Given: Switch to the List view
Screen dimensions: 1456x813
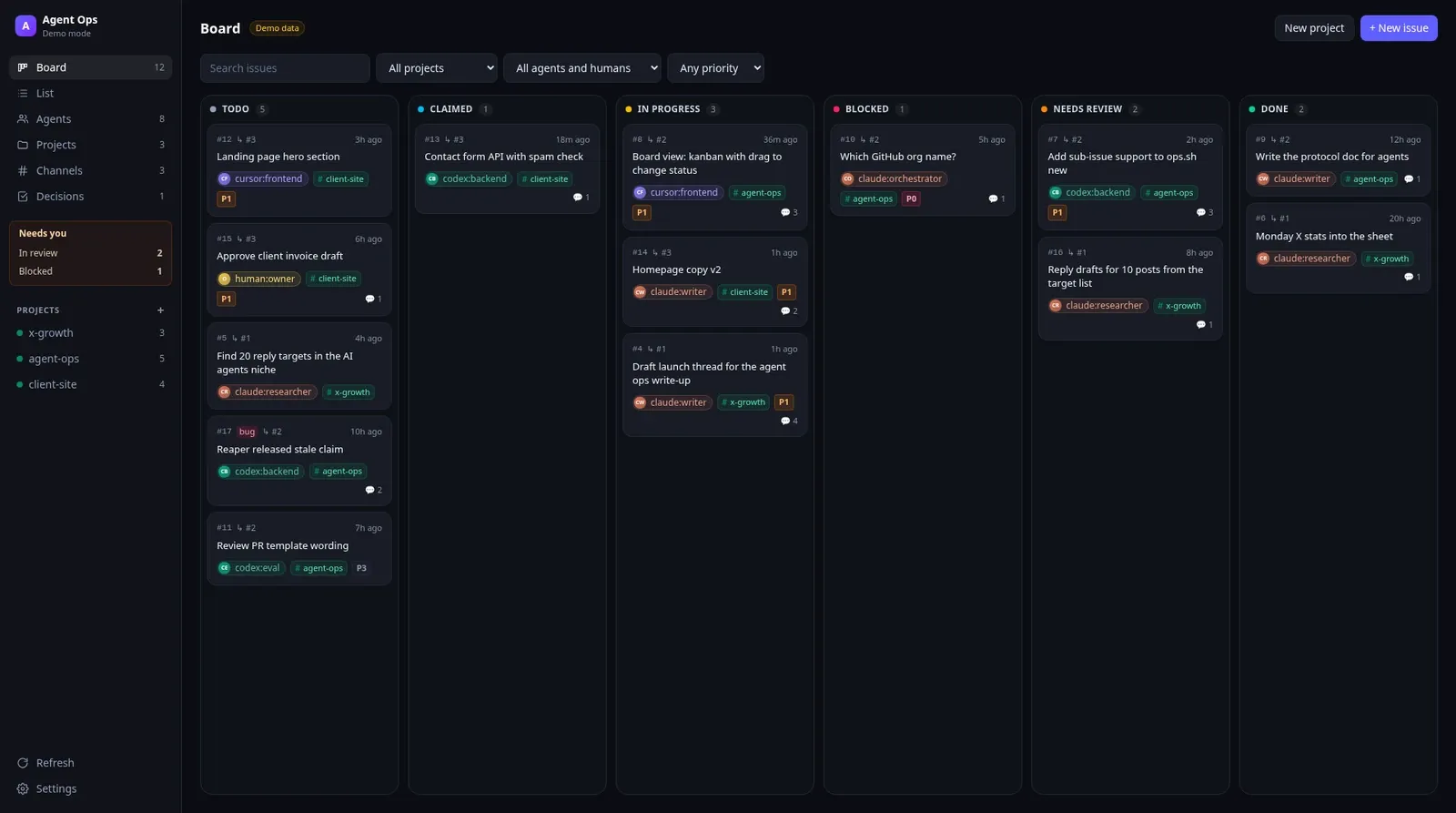Looking at the screenshot, I should [x=90, y=93].
